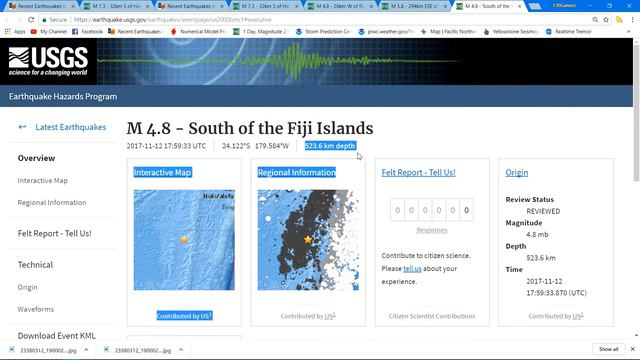The image size is (640, 360).
Task: Open the Realtime Tremor bookmark
Action: pyautogui.click(x=569, y=31)
